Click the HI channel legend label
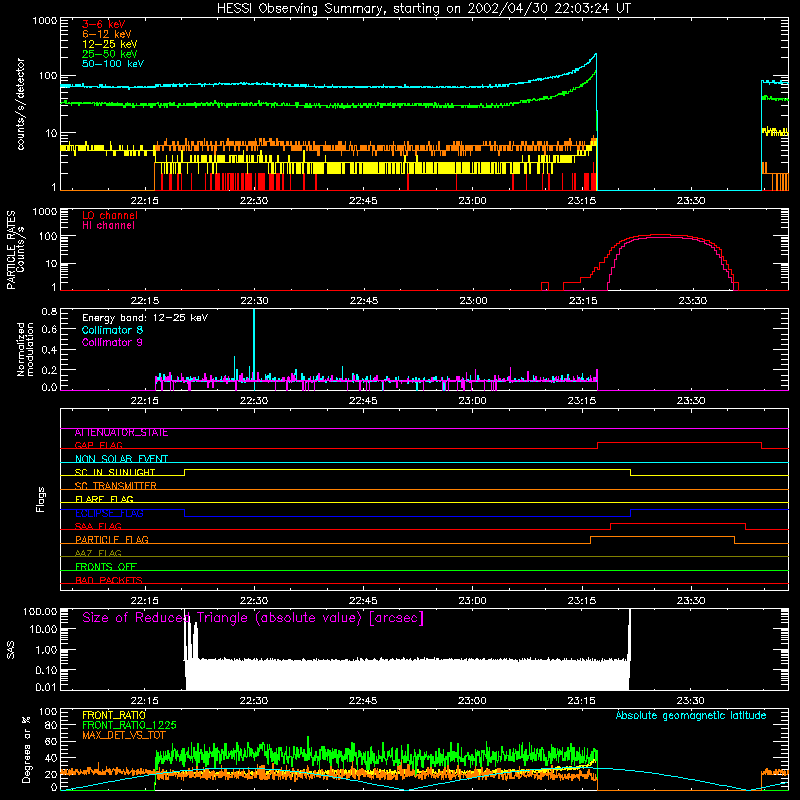 [x=108, y=226]
